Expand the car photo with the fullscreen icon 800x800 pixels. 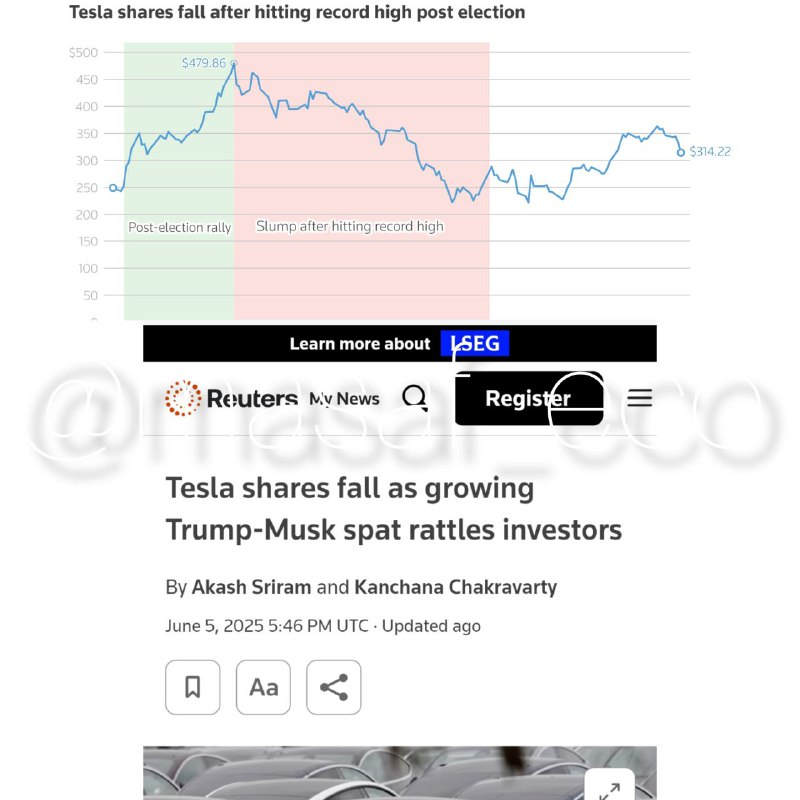click(x=609, y=787)
